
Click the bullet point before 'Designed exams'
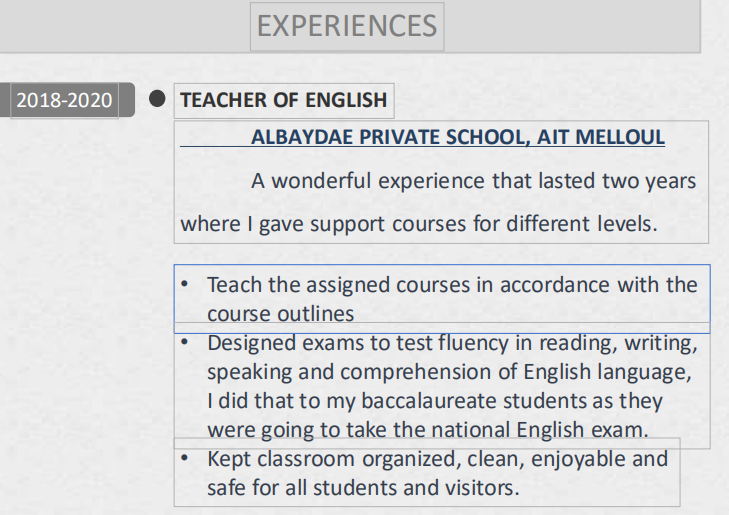coord(185,342)
